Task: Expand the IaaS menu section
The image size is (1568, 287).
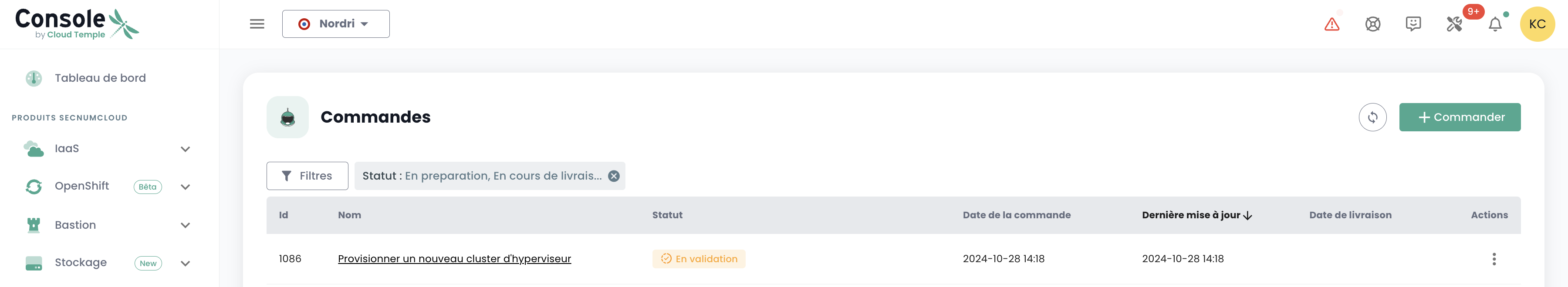Action: click(185, 149)
